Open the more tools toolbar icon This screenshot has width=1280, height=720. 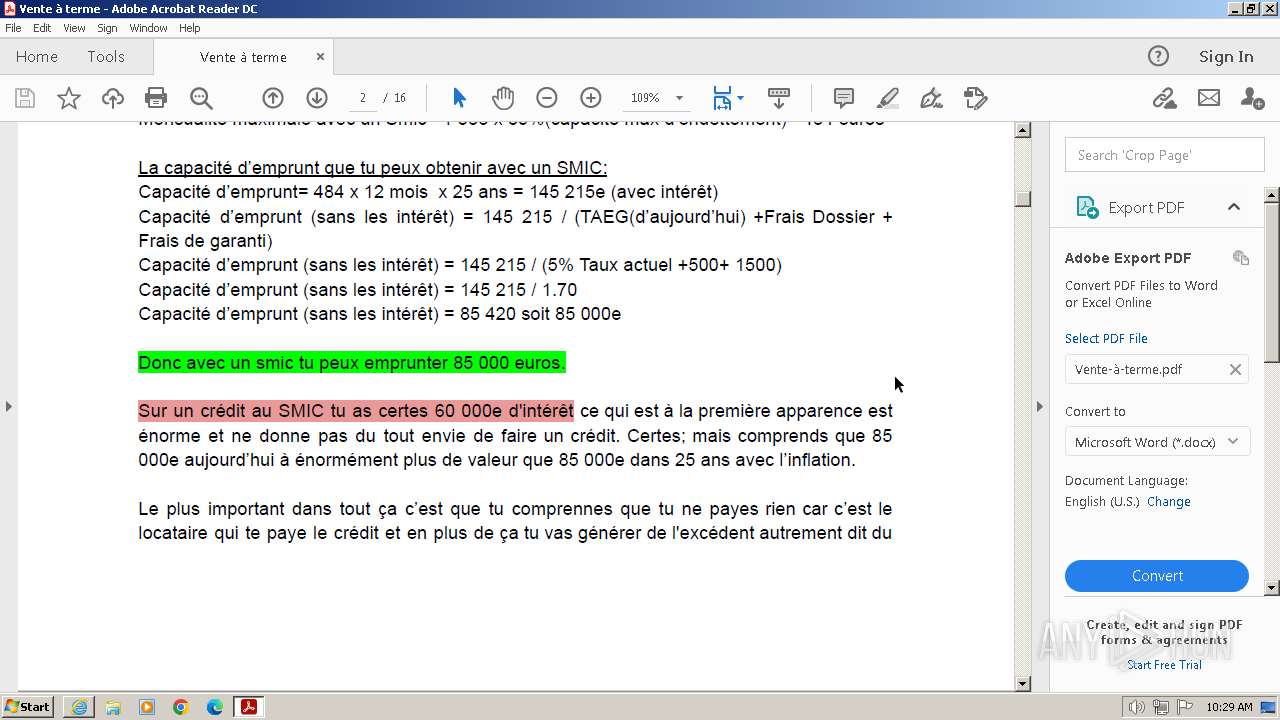pos(976,98)
